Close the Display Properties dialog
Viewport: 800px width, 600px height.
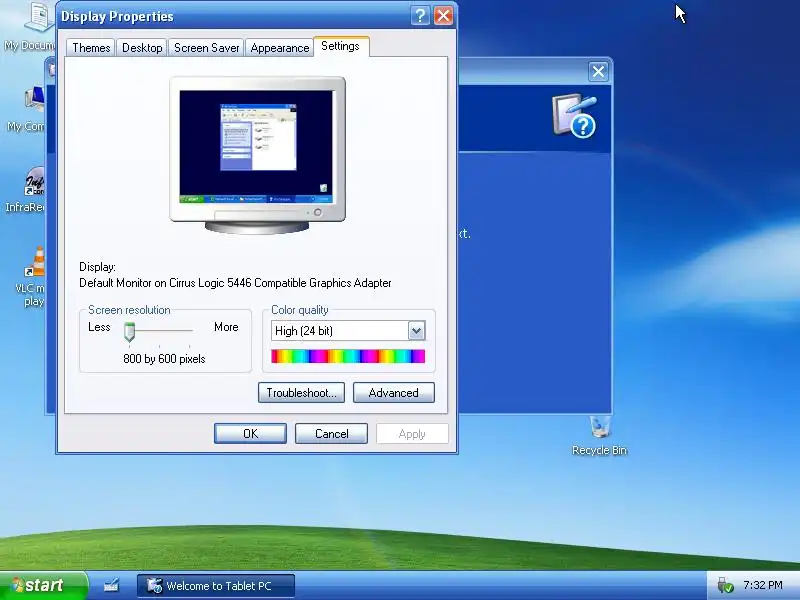[x=443, y=16]
